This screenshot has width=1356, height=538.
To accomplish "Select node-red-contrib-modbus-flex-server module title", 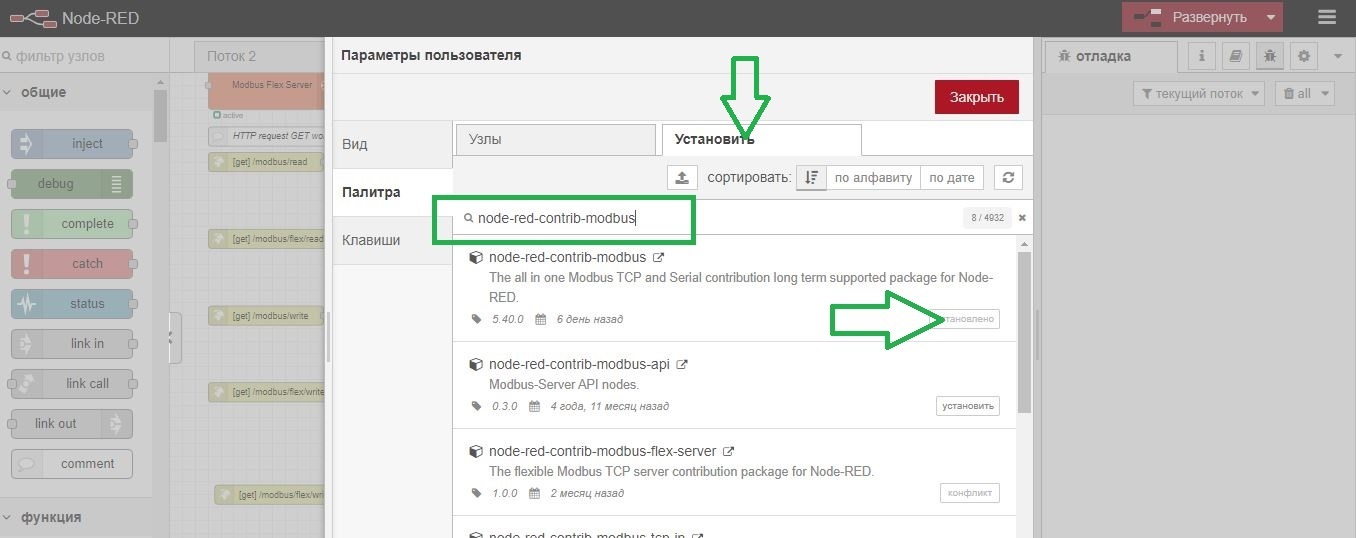I will point(602,451).
